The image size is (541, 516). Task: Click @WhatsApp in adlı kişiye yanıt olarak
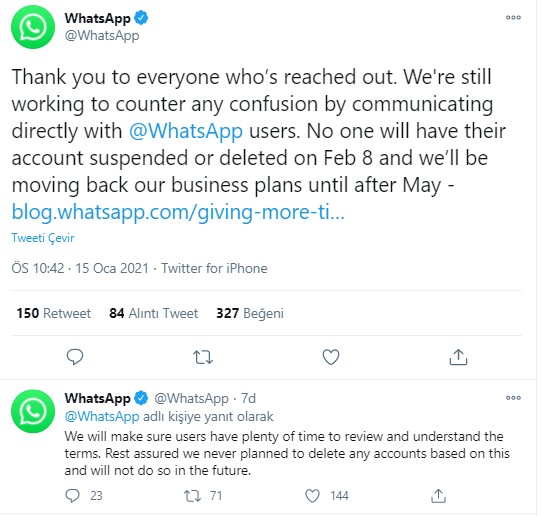coord(102,417)
